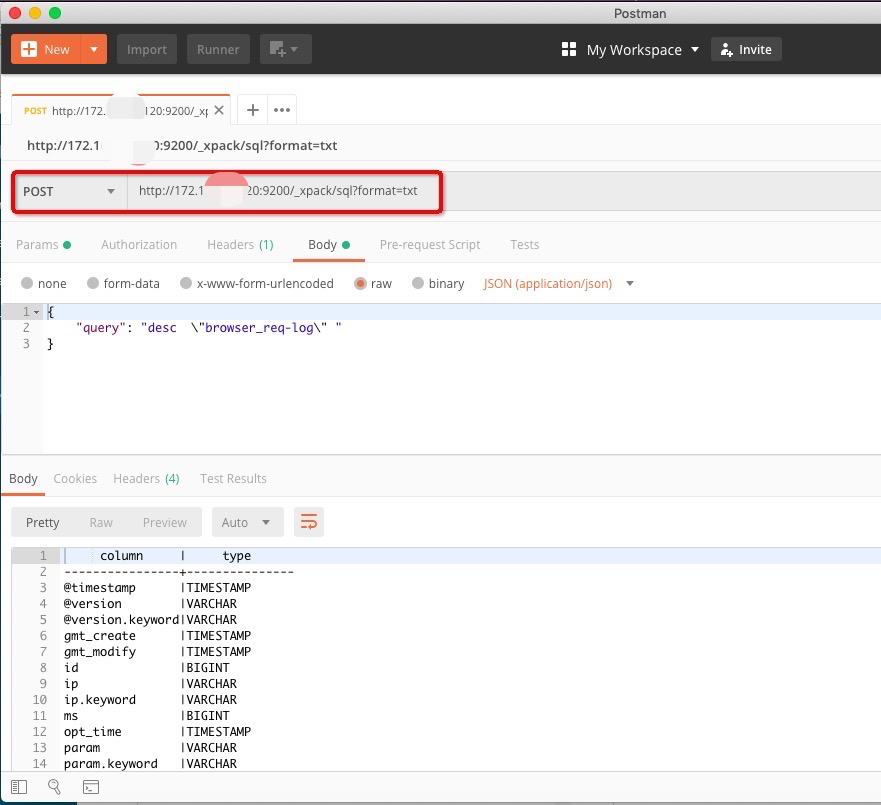The width and height of the screenshot is (881, 805).
Task: Open the Tests tab
Action: 525,245
